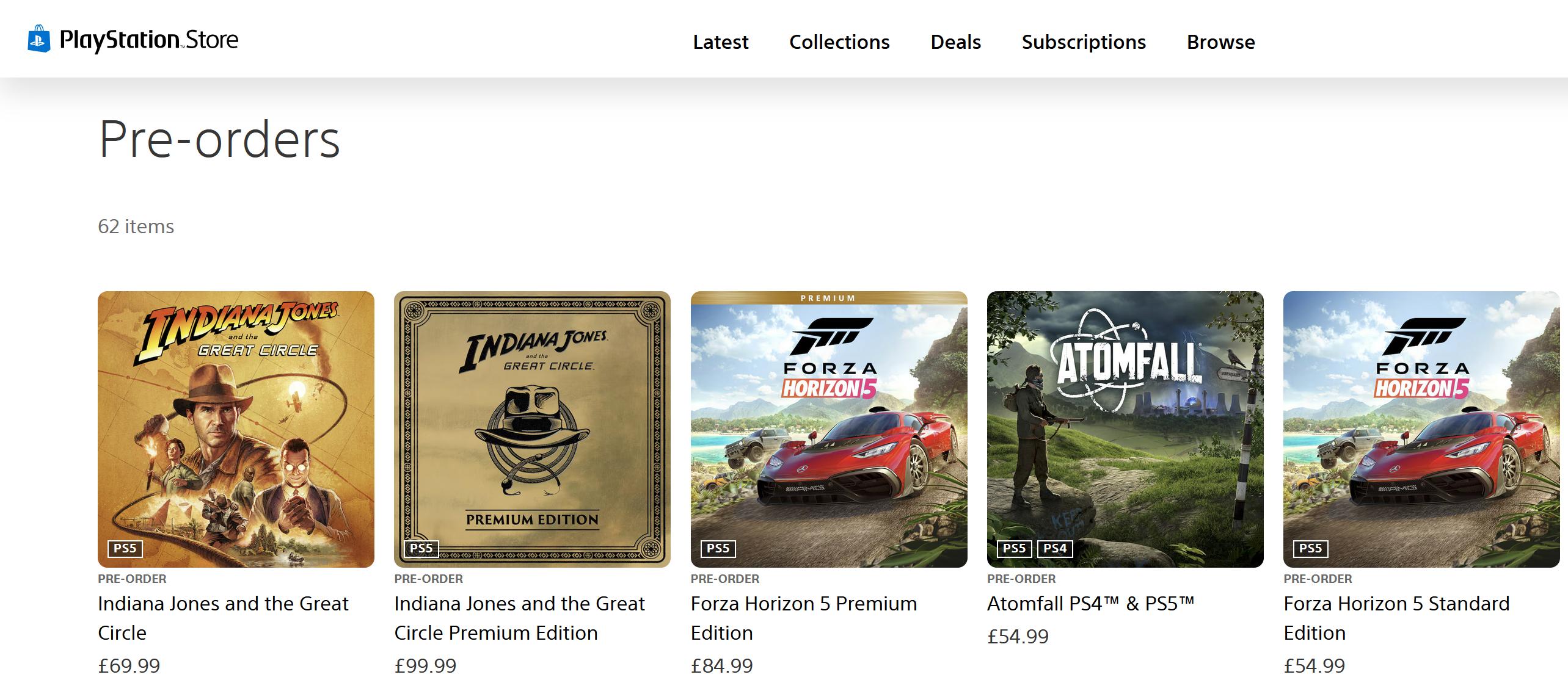Image resolution: width=1568 pixels, height=691 pixels.
Task: Click the 62 items count text
Action: pyautogui.click(x=136, y=226)
